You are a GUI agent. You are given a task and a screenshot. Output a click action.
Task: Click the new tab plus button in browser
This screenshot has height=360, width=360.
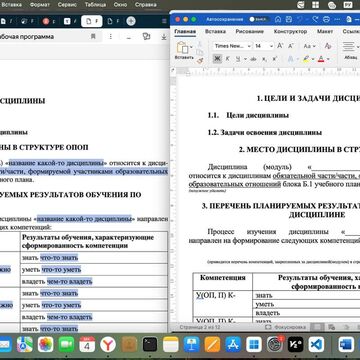pos(131,21)
